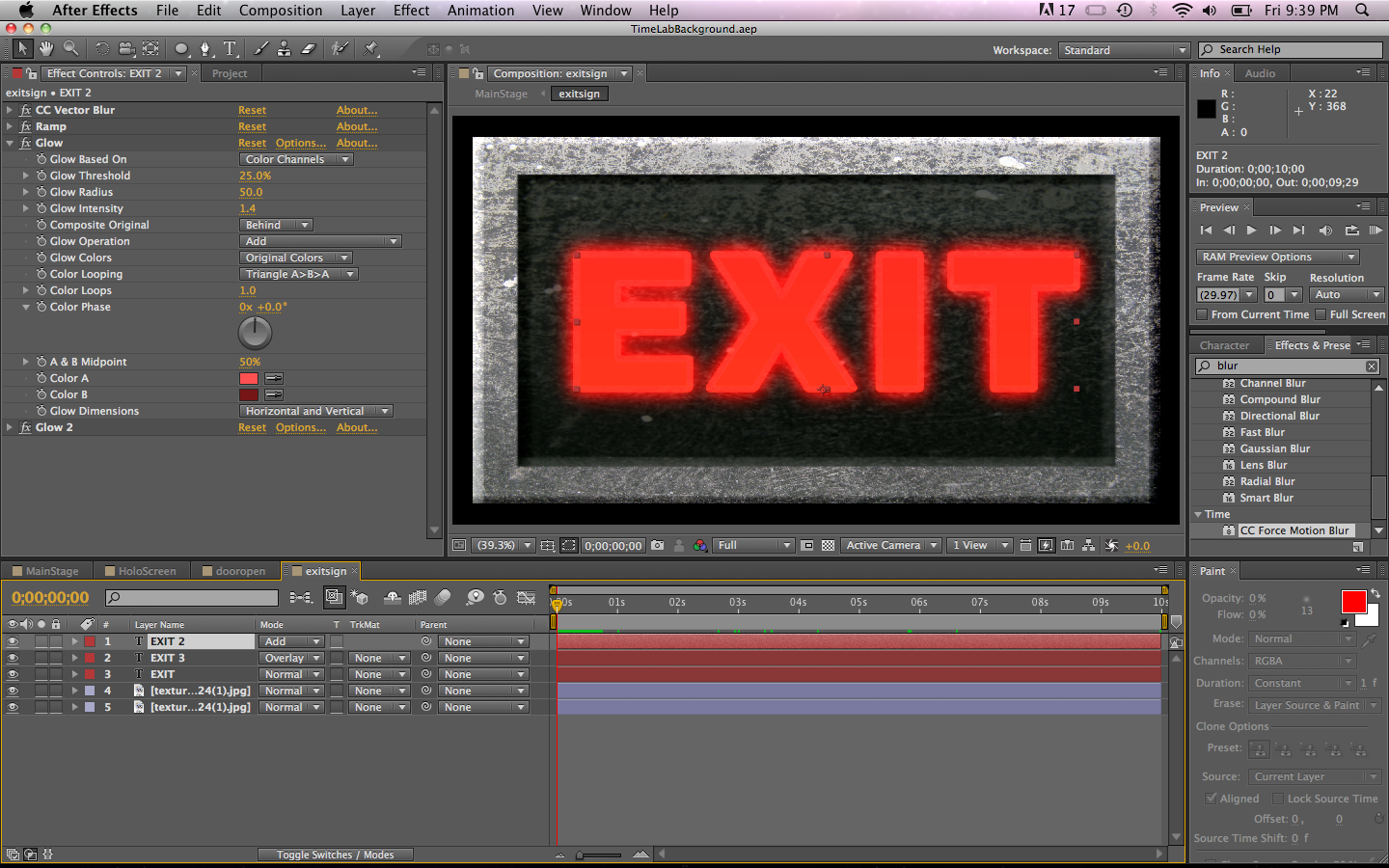Click the Glow Threshold value 25.0%
The height and width of the screenshot is (868, 1389).
pos(255,176)
